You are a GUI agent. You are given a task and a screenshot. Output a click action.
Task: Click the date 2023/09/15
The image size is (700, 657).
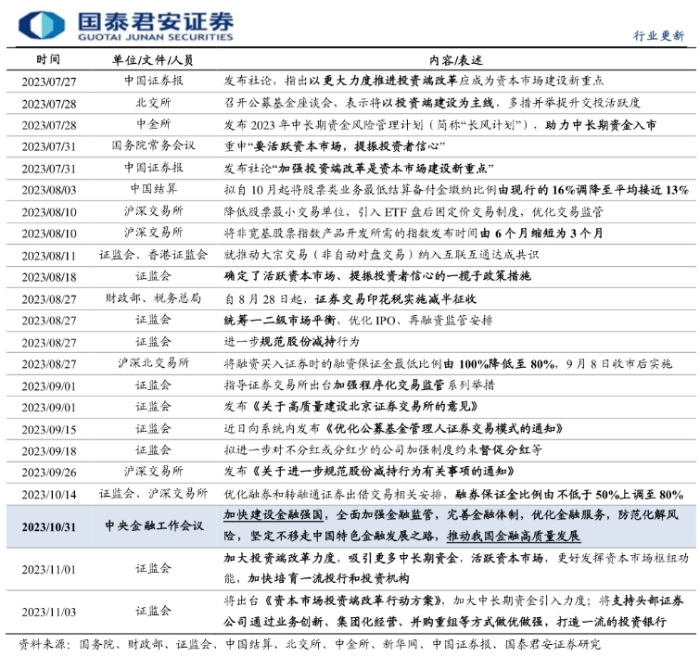[49, 429]
